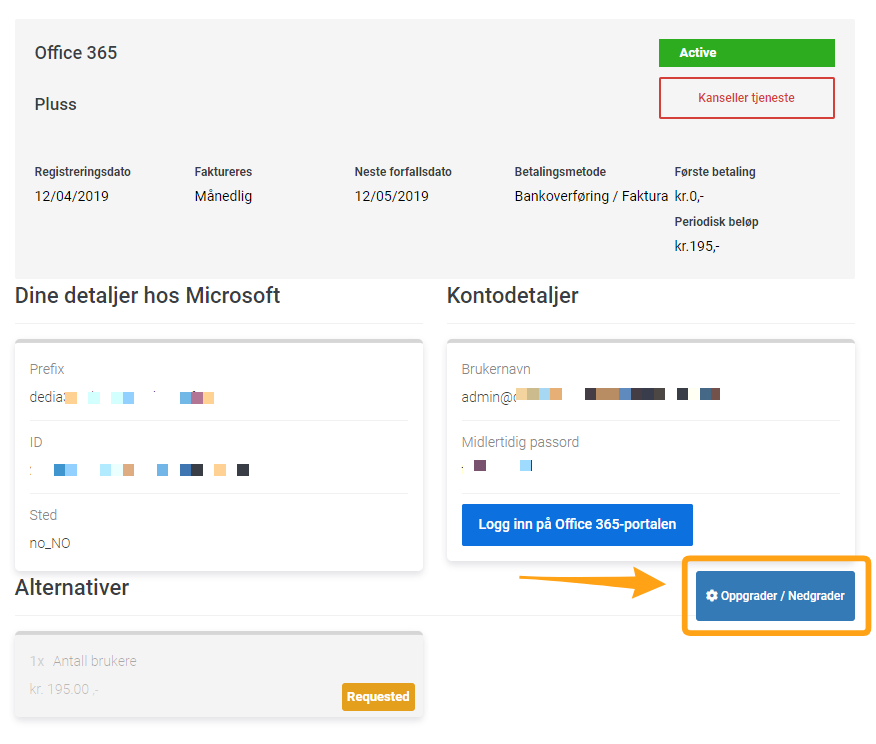Click the Første betaling label
The width and height of the screenshot is (876, 744).
point(715,172)
